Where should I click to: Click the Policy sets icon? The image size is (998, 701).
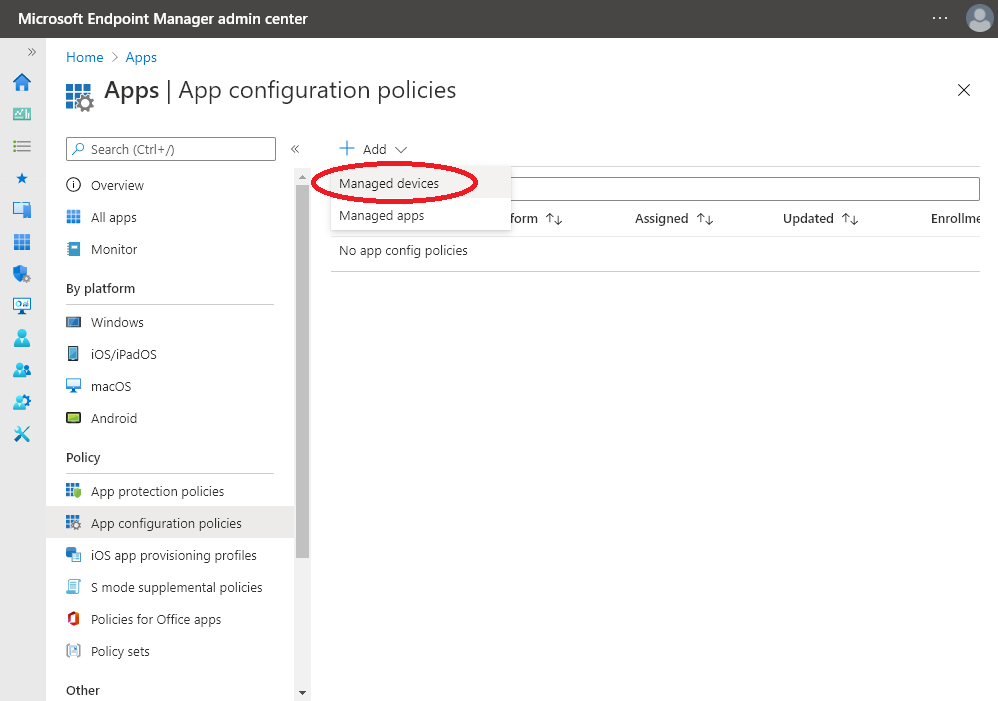coord(74,651)
